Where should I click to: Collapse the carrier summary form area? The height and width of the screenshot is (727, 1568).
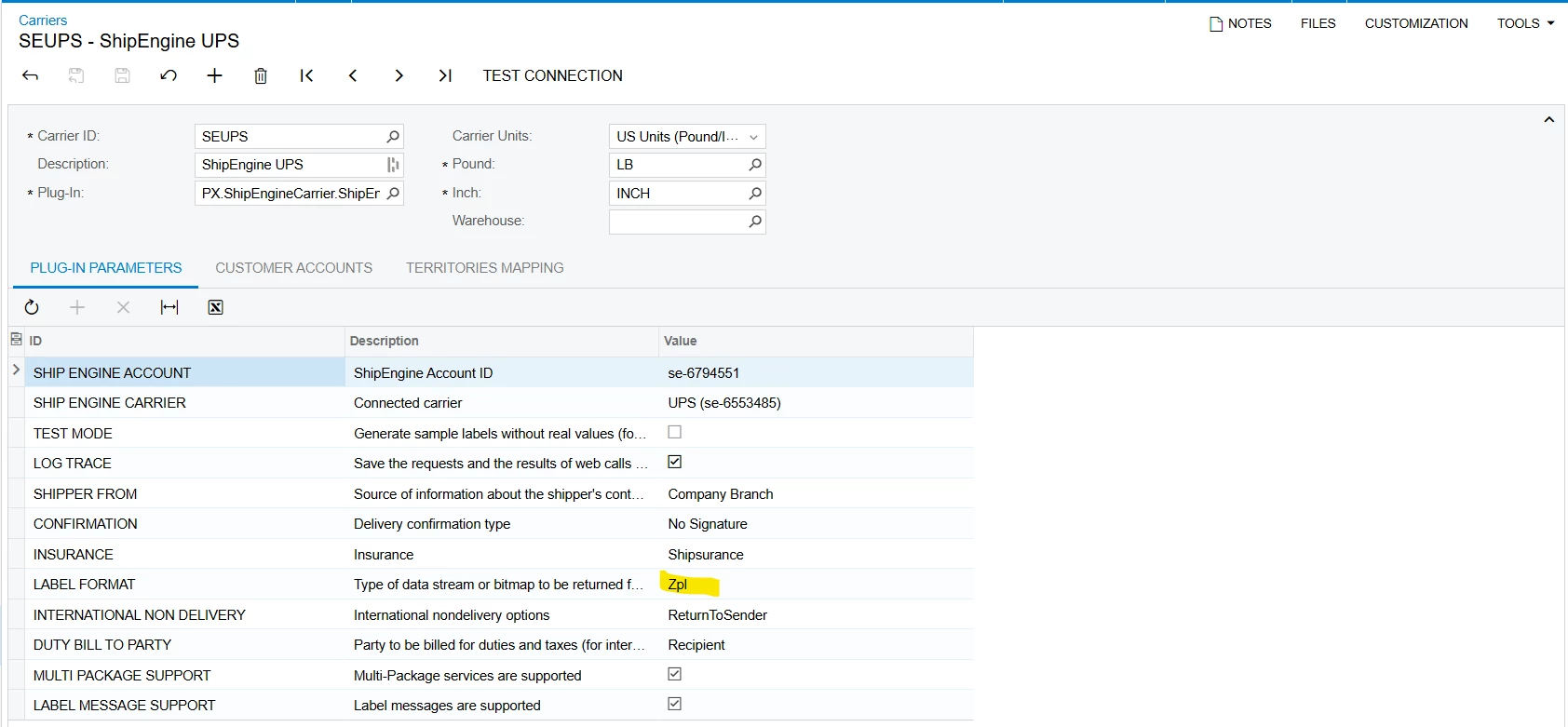click(x=1548, y=120)
